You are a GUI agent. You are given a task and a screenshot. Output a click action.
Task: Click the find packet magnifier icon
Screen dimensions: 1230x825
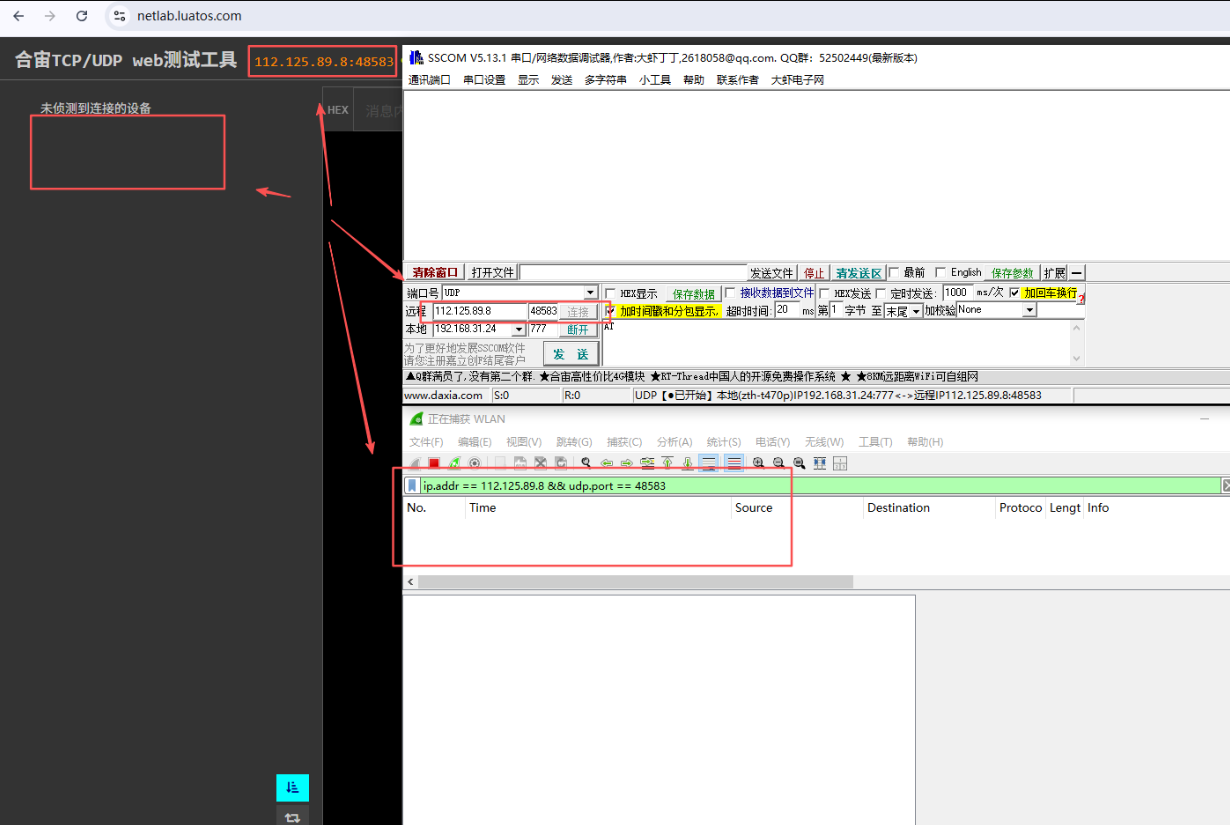[586, 463]
